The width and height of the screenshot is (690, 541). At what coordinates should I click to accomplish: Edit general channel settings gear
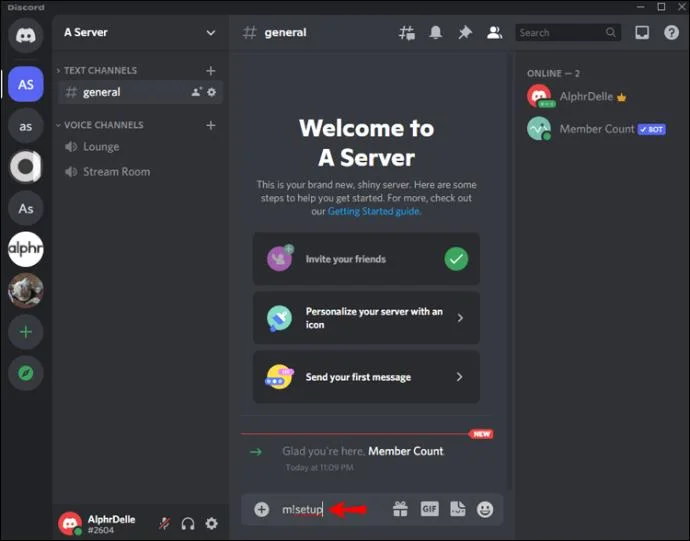click(x=212, y=92)
